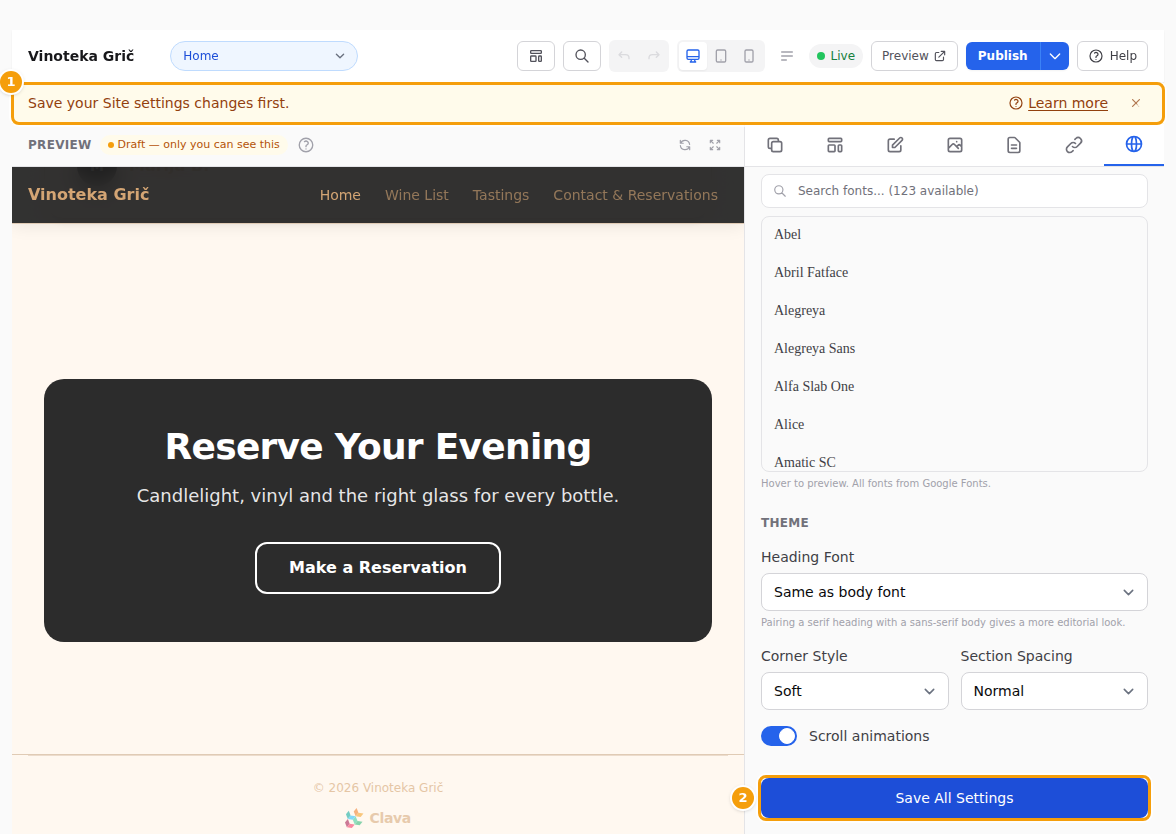Image resolution: width=1176 pixels, height=834 pixels.
Task: Open the Home page selector dropdown
Action: [264, 56]
